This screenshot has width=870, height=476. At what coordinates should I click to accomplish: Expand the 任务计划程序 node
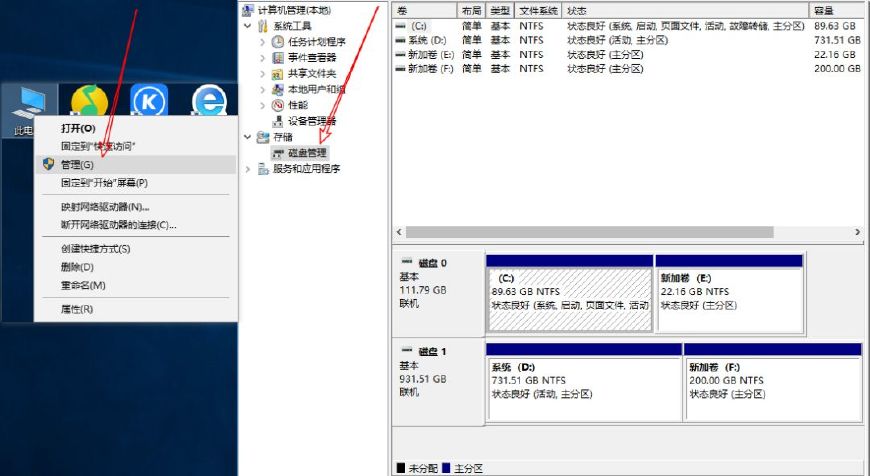pyautogui.click(x=262, y=42)
